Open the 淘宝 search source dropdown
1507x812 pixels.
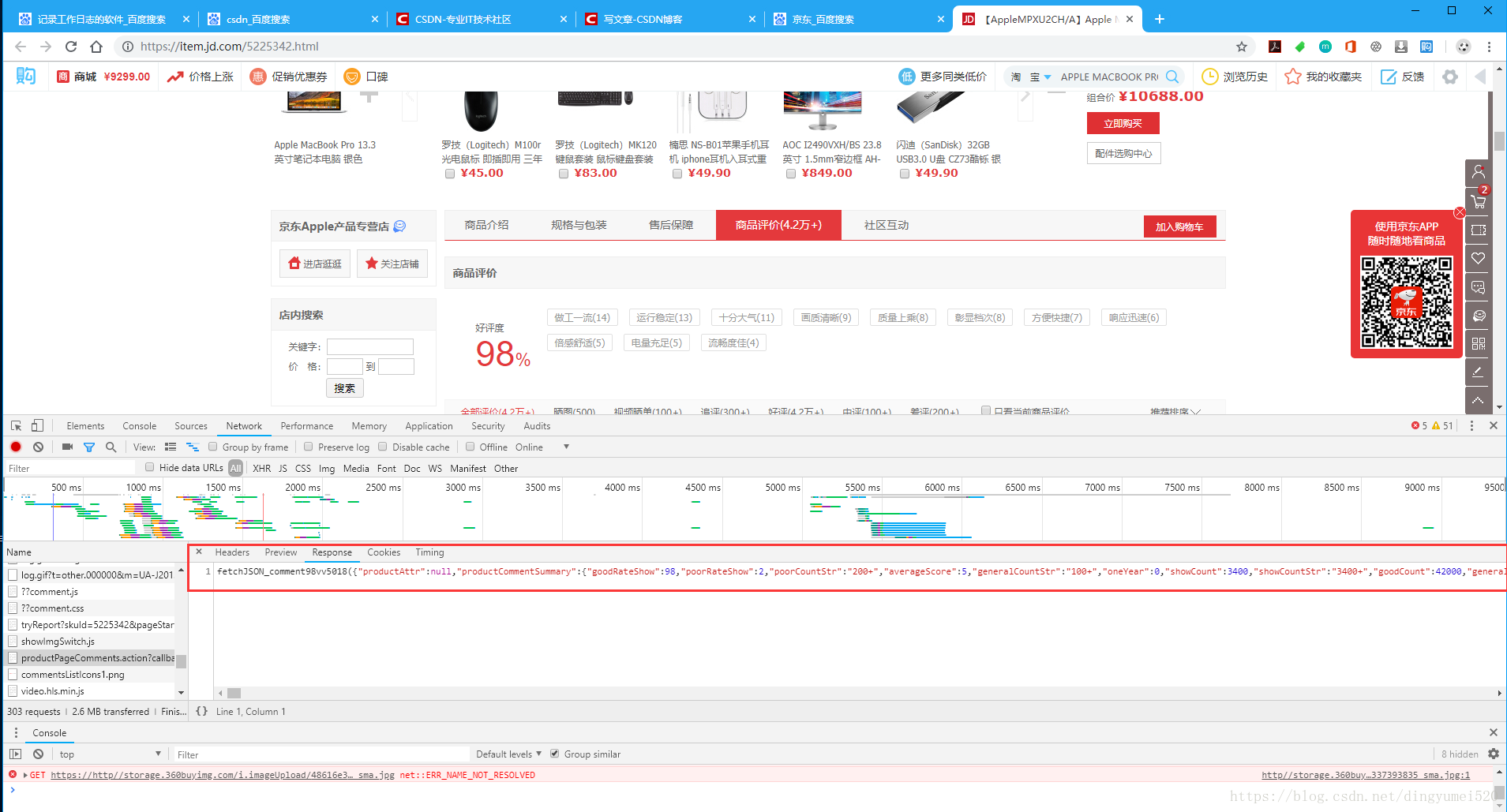[1031, 77]
